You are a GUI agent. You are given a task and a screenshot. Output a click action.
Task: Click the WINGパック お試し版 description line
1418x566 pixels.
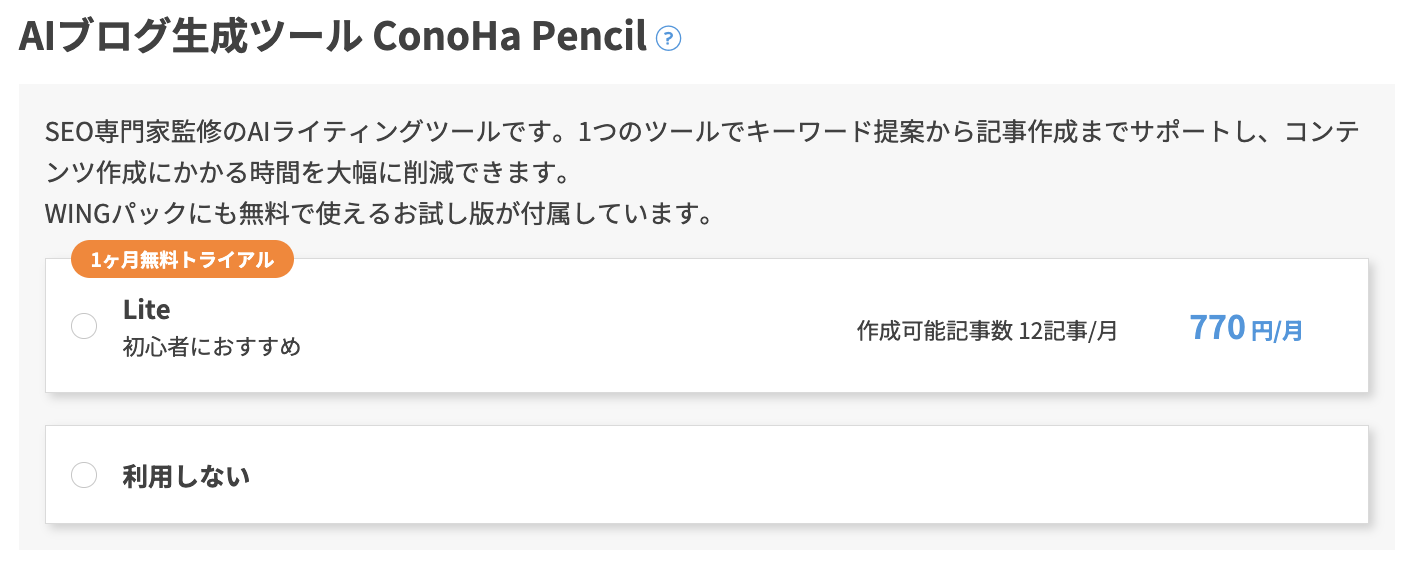[x=378, y=214]
